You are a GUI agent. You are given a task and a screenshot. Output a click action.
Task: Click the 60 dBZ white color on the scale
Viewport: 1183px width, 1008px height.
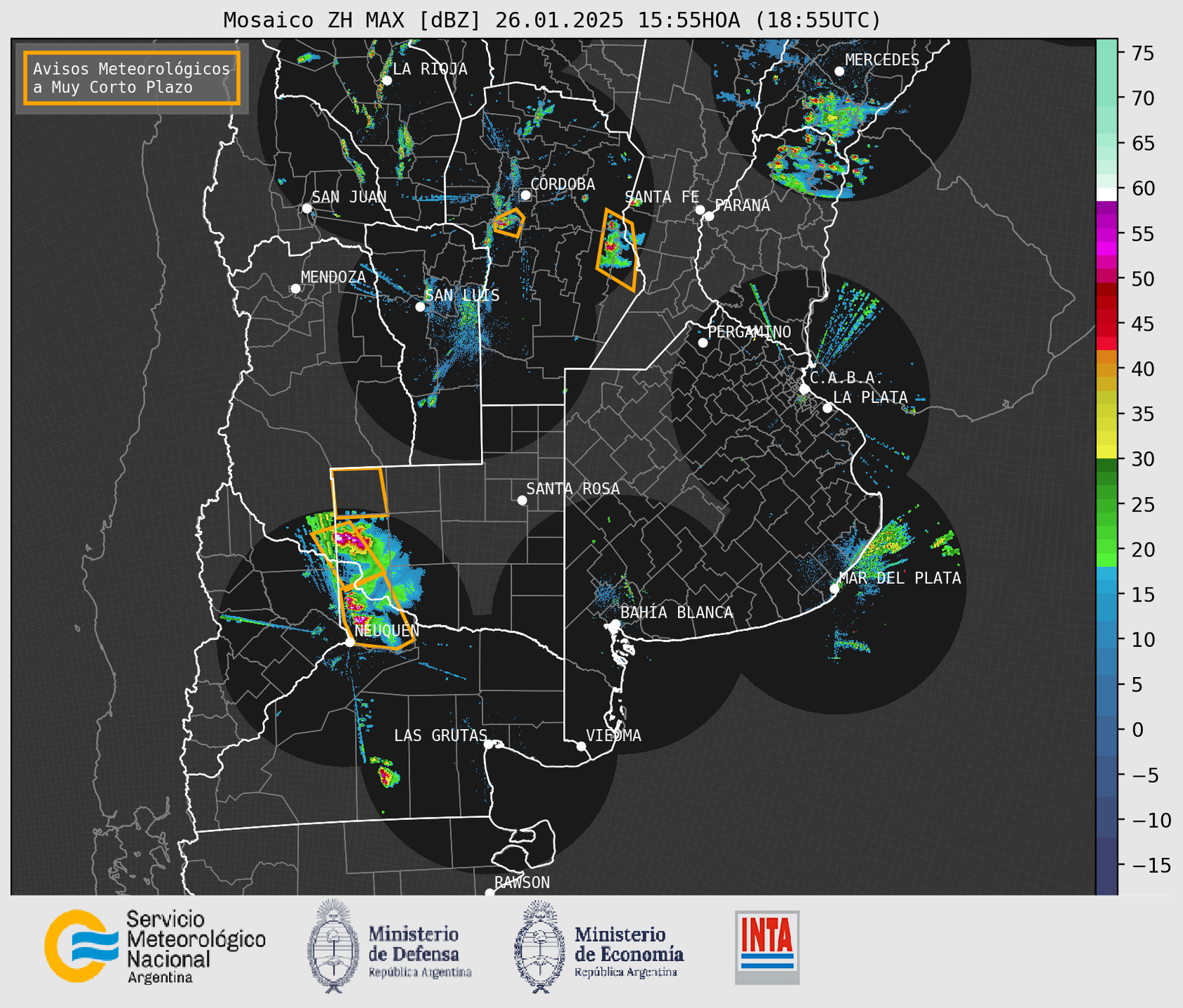coord(1107,193)
